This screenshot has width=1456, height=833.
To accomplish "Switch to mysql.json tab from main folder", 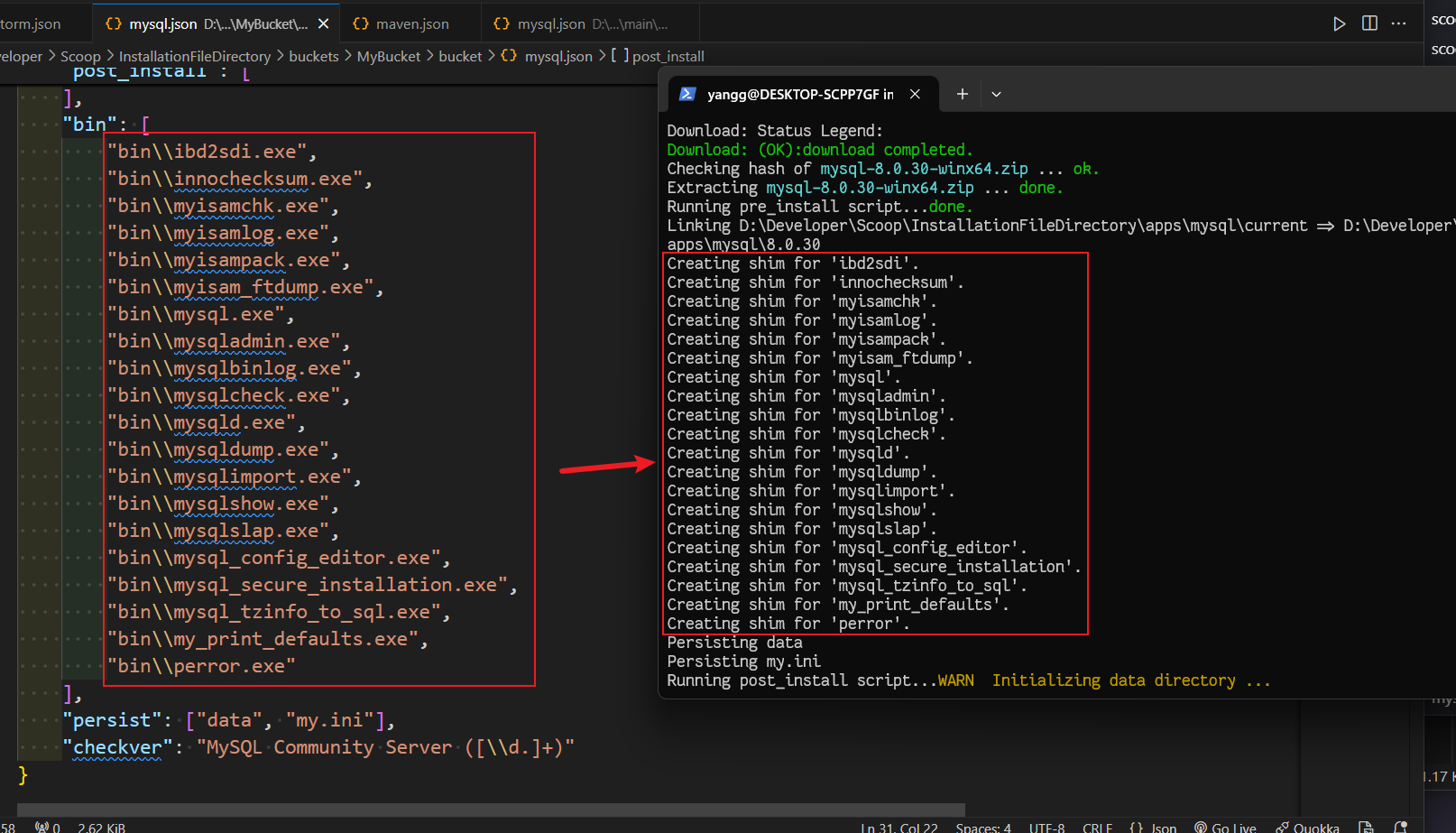I will [591, 23].
